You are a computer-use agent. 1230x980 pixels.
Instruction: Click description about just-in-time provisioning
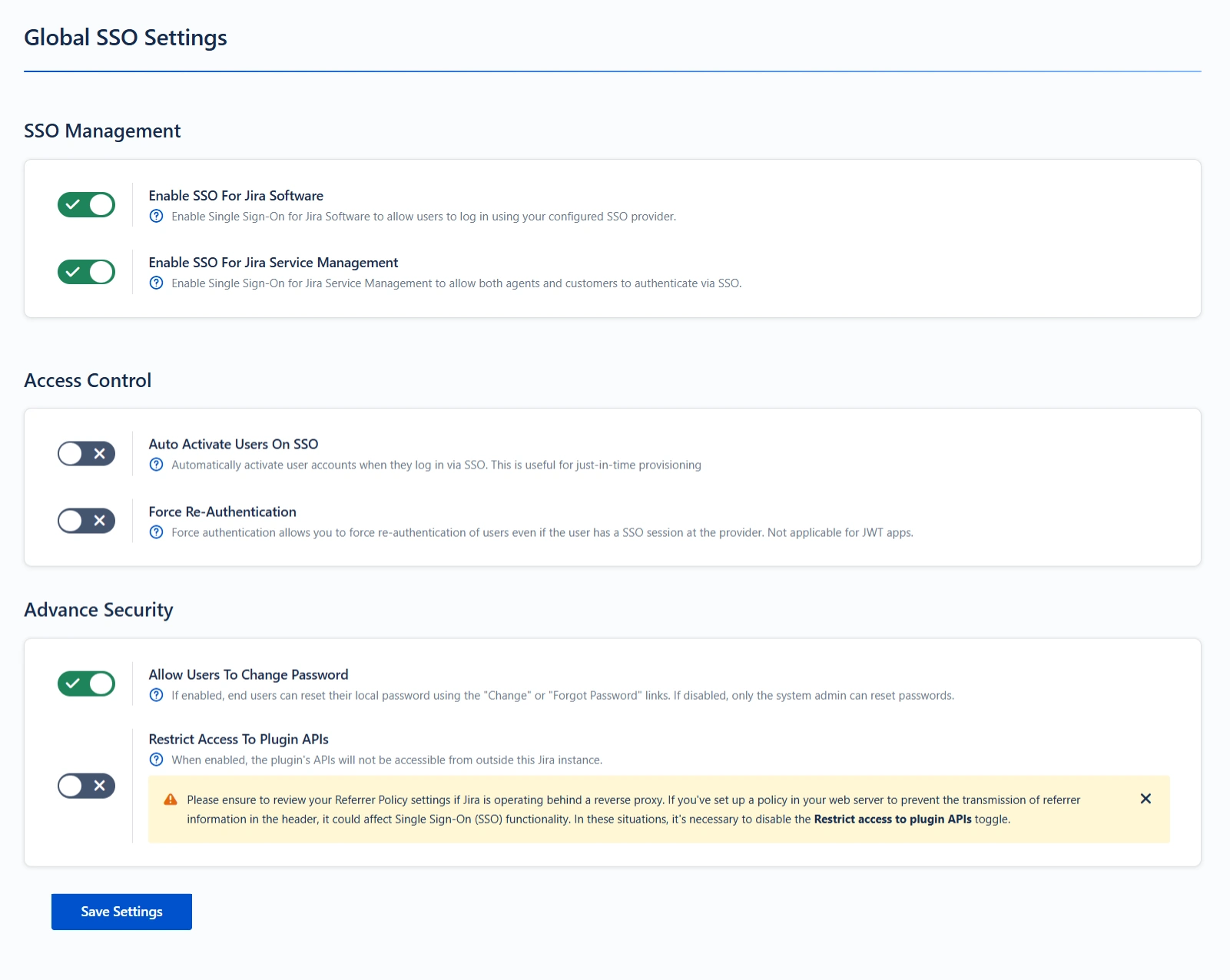tap(436, 465)
